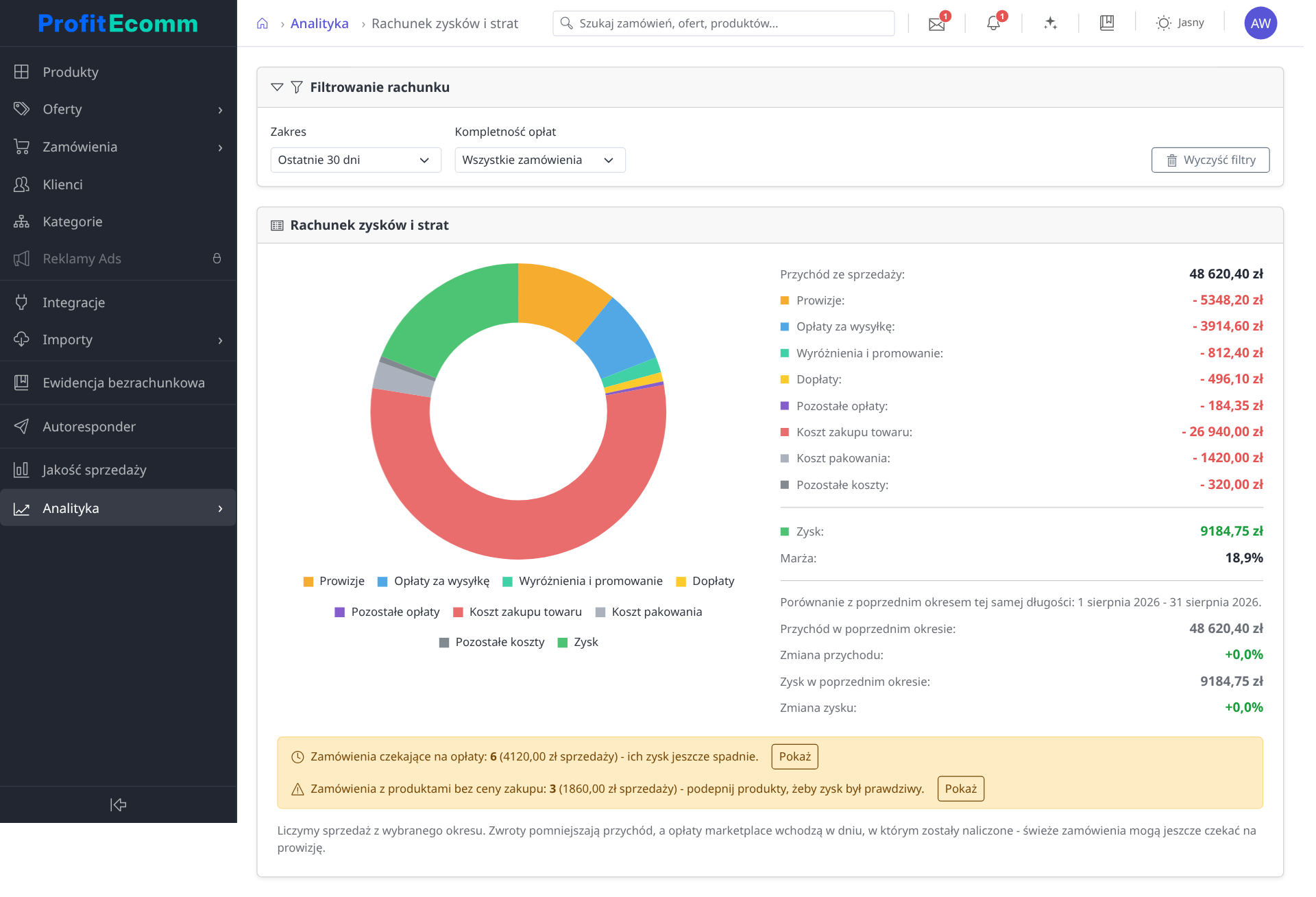Click the AI sparkle icon in header
This screenshot has width=1316, height=897.
tap(1050, 23)
